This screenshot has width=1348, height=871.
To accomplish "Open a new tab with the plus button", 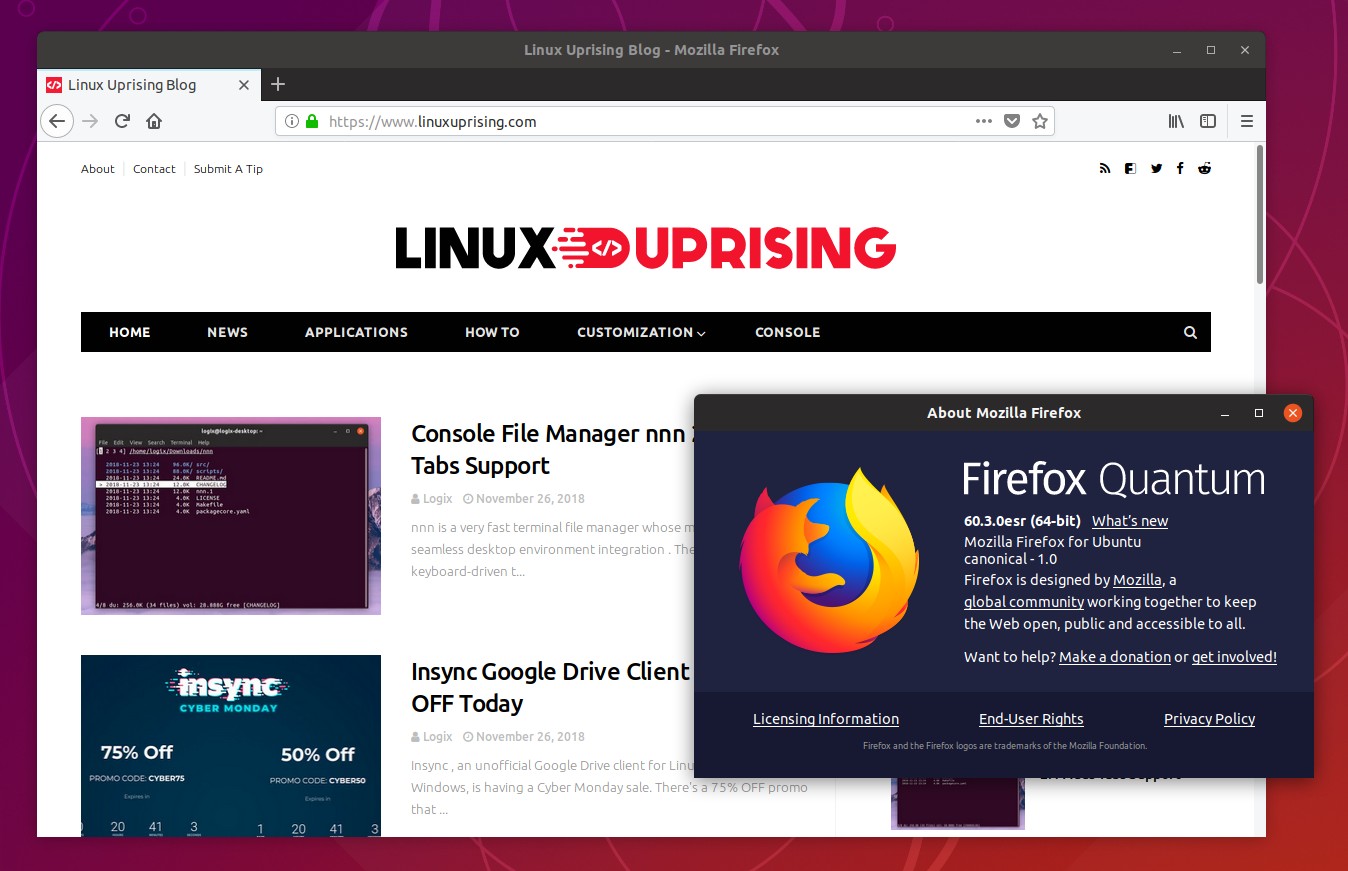I will coord(277,84).
